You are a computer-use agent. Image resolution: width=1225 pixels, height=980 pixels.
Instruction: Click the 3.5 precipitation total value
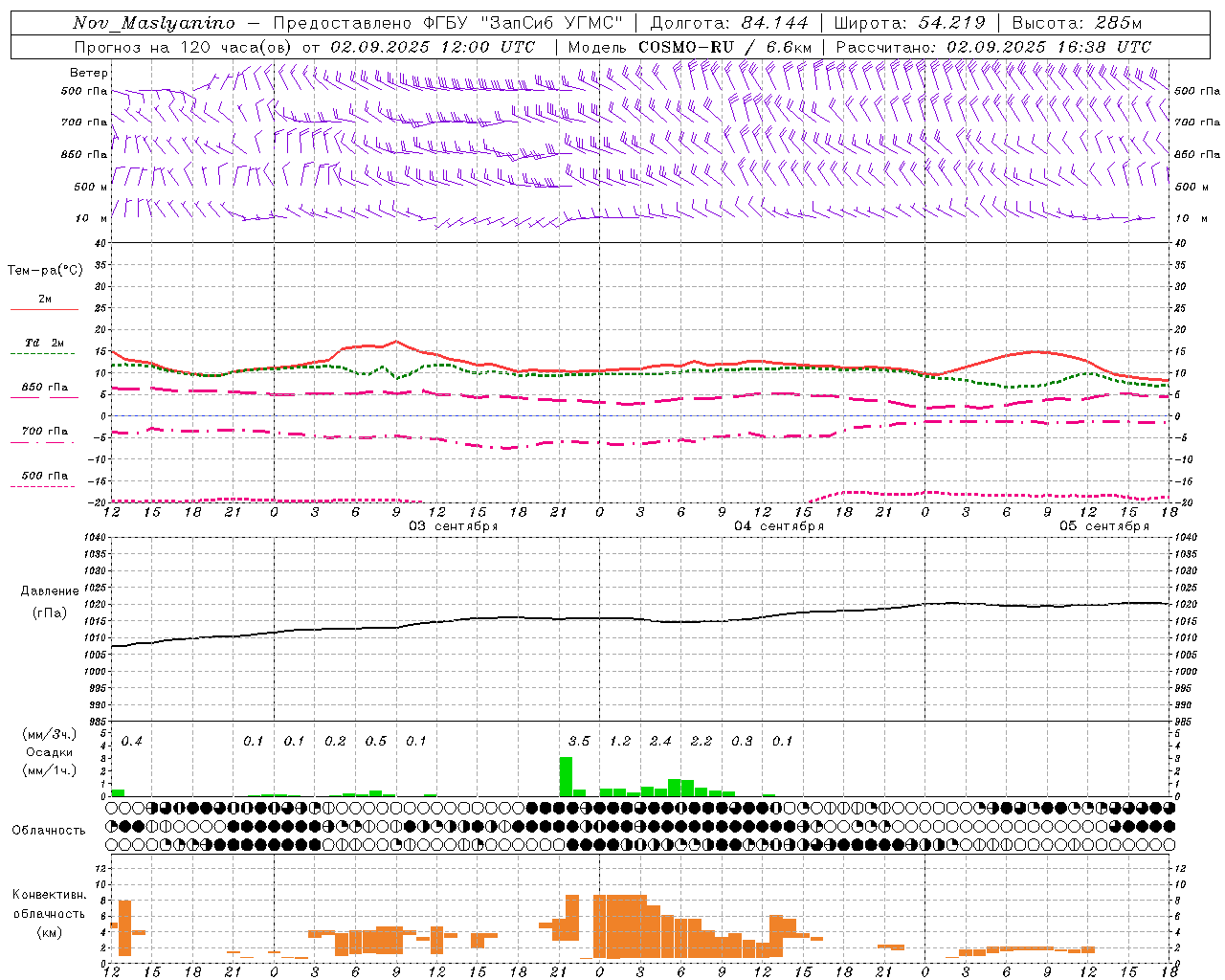578,742
